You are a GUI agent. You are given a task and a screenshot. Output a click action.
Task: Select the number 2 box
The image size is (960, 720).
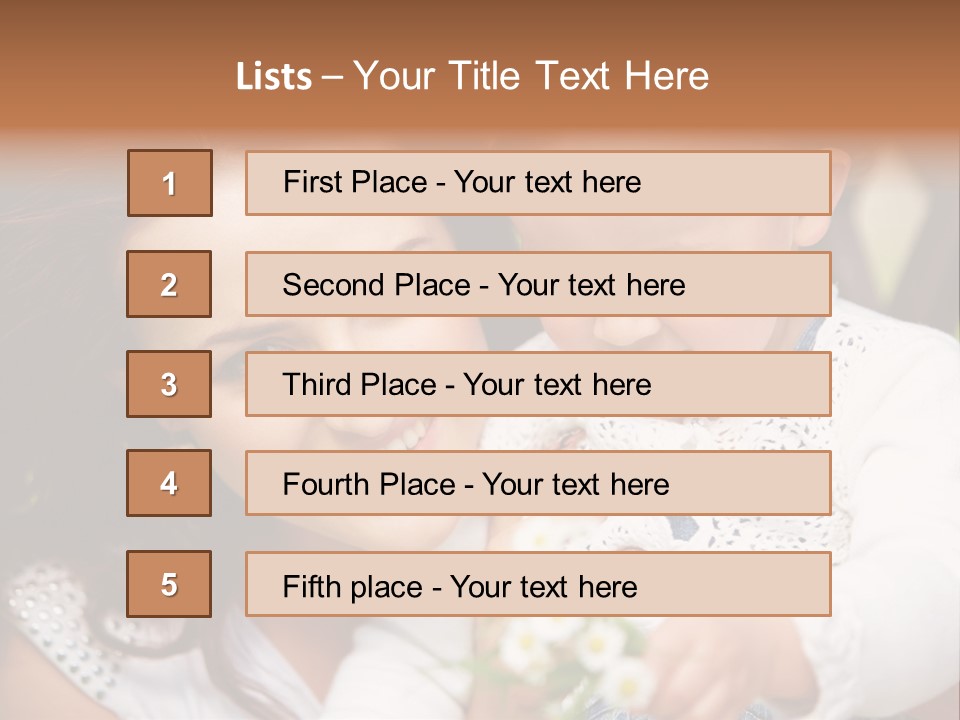click(x=169, y=284)
